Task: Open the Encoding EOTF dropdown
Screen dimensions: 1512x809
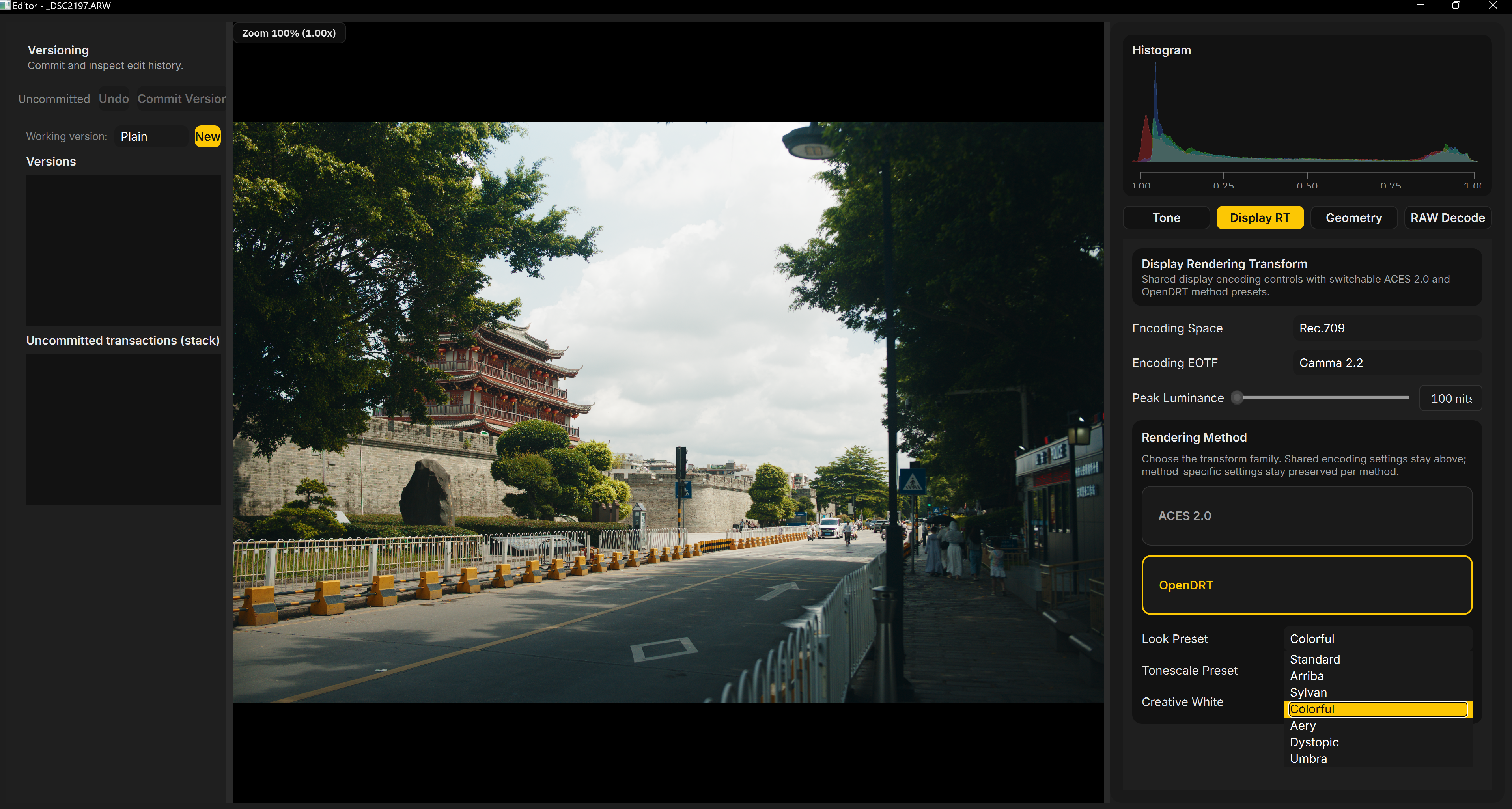Action: click(1385, 363)
